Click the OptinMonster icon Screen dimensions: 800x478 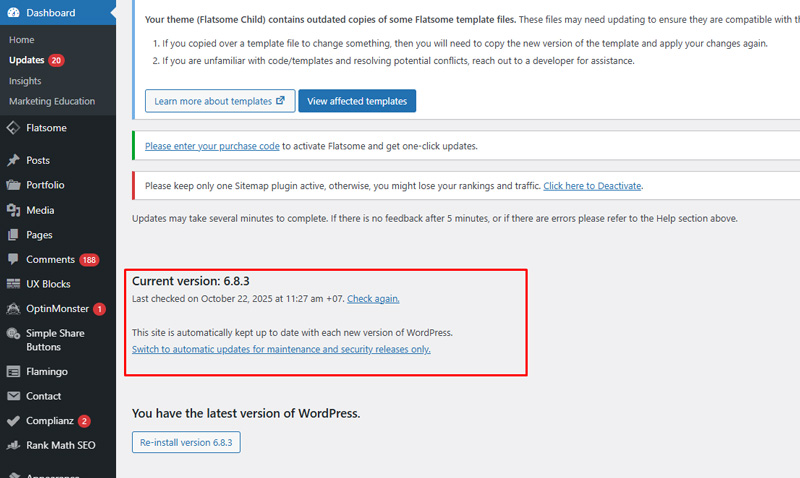point(13,309)
